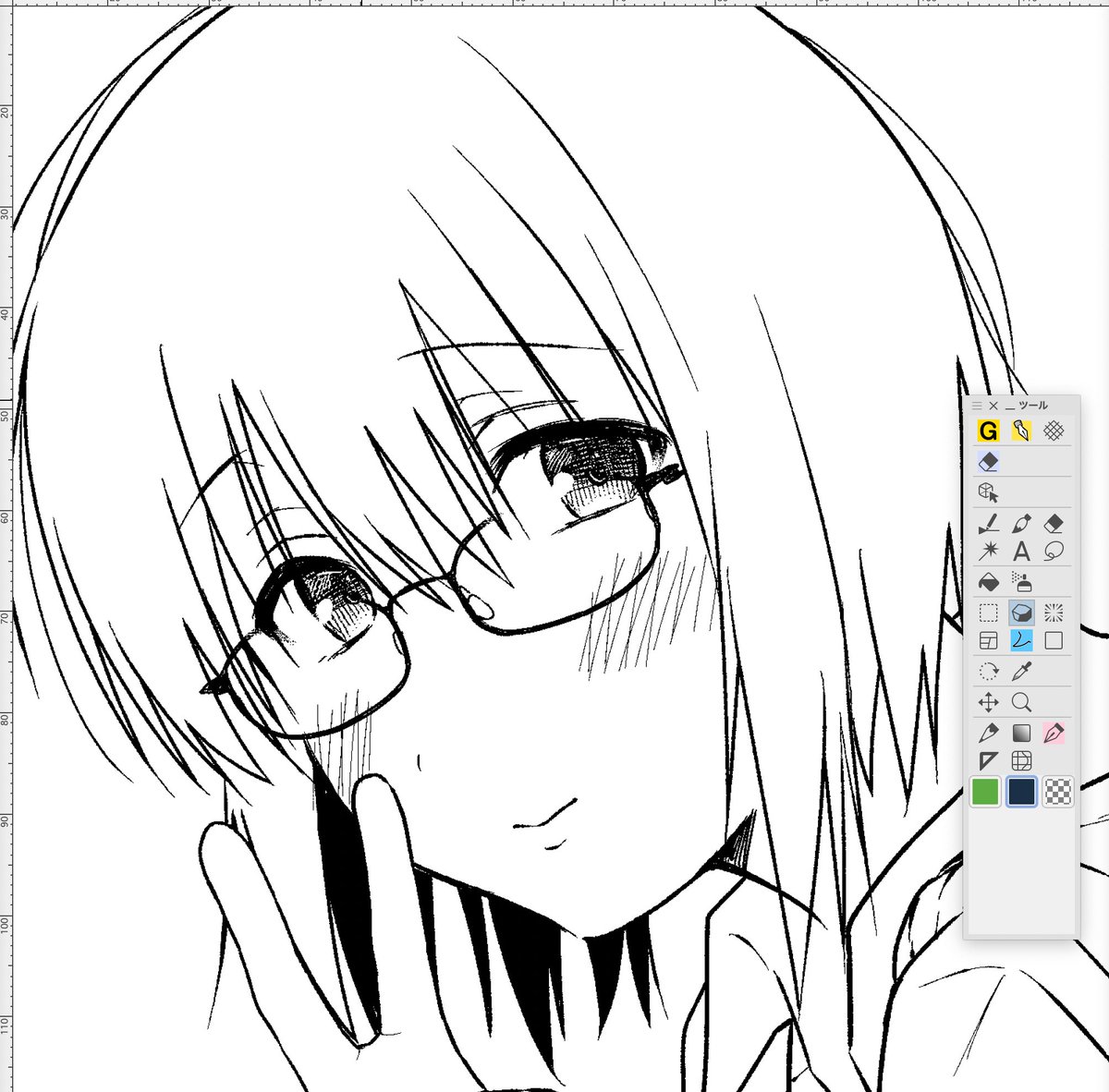Select the Text tool letter A
Image resolution: width=1109 pixels, height=1092 pixels.
point(1020,552)
